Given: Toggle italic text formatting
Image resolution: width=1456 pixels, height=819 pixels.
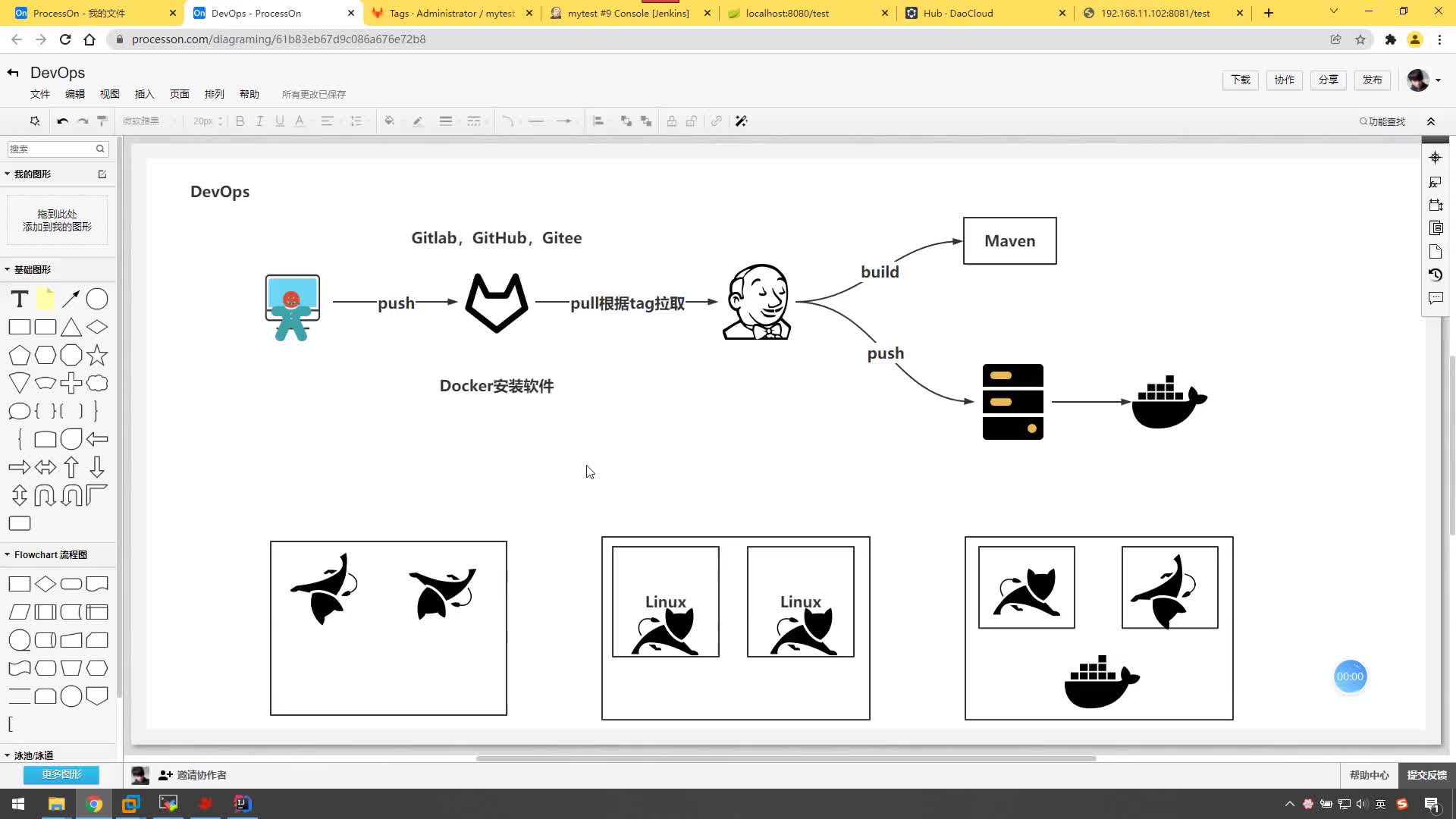Looking at the screenshot, I should 259,121.
